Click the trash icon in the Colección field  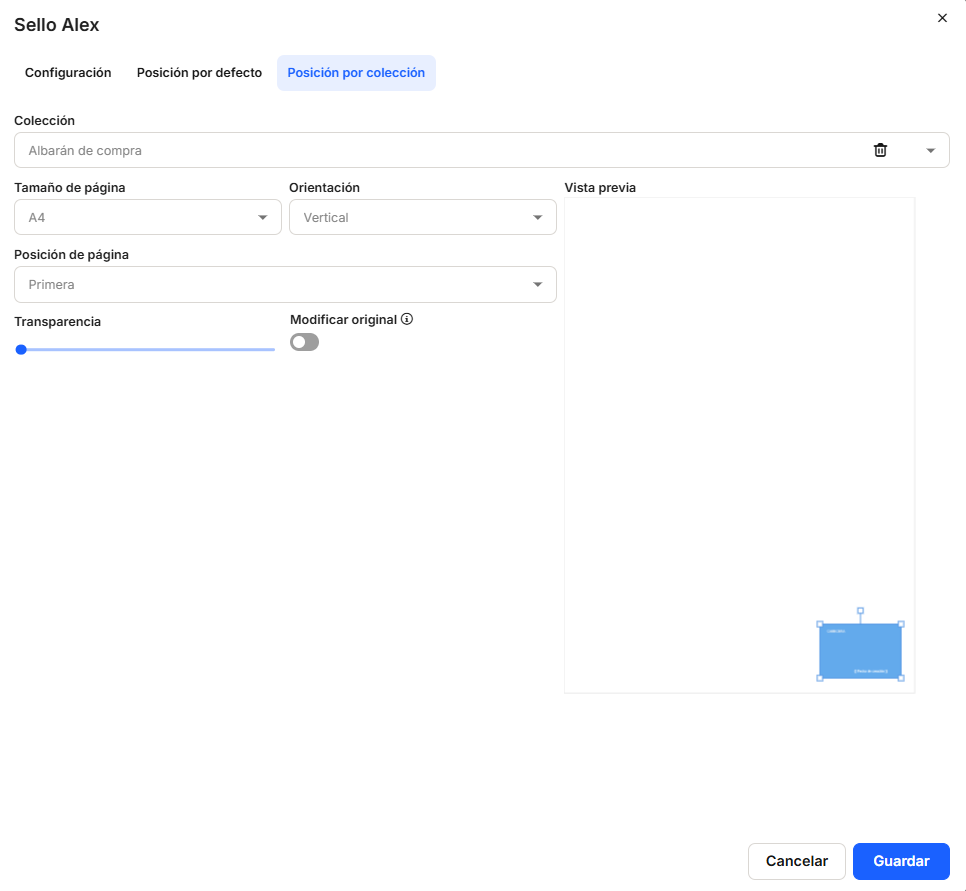click(880, 150)
